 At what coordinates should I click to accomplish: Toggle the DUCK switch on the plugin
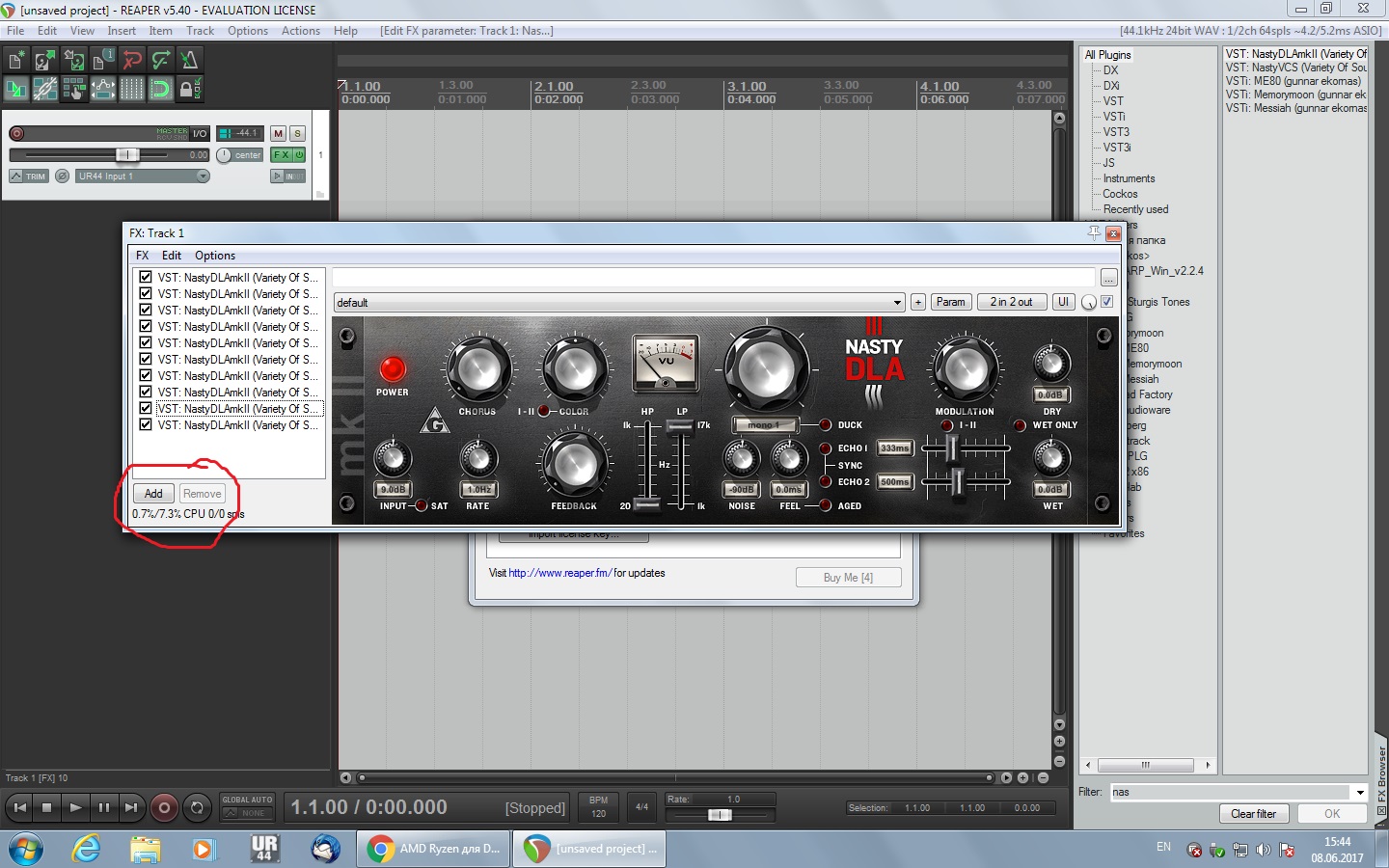coord(826,424)
